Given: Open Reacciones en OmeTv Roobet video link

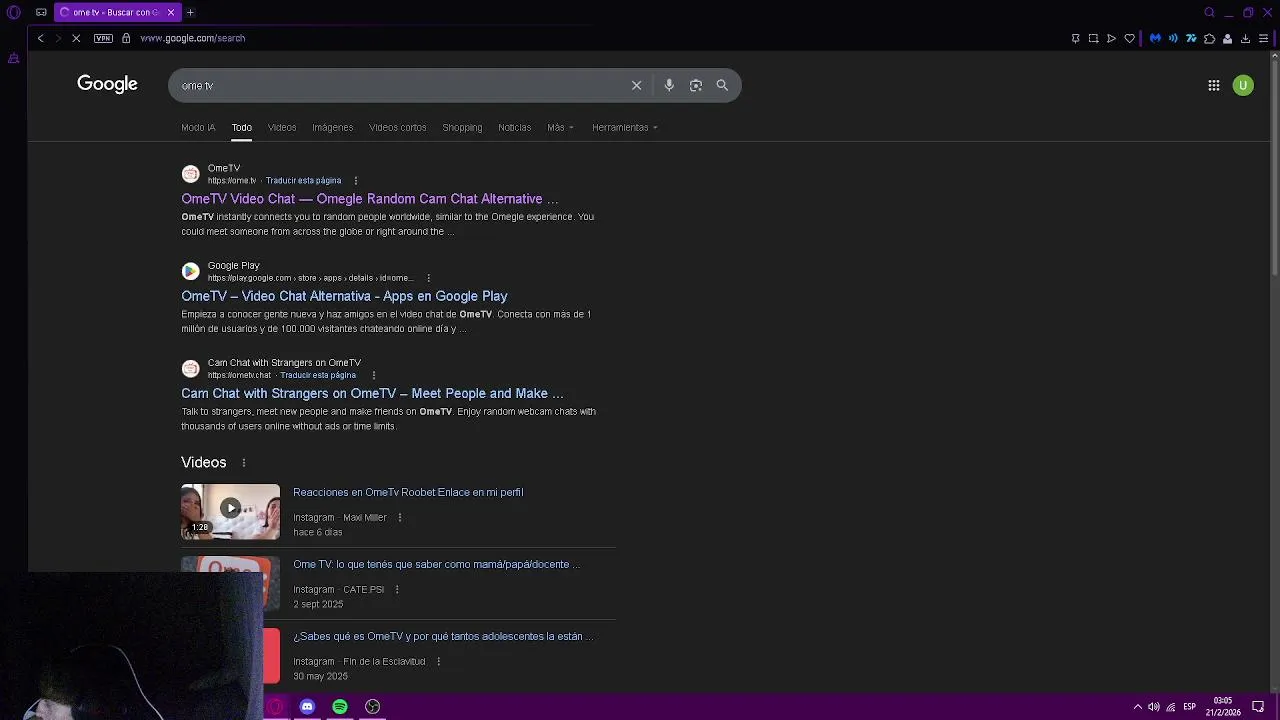Looking at the screenshot, I should tap(408, 492).
